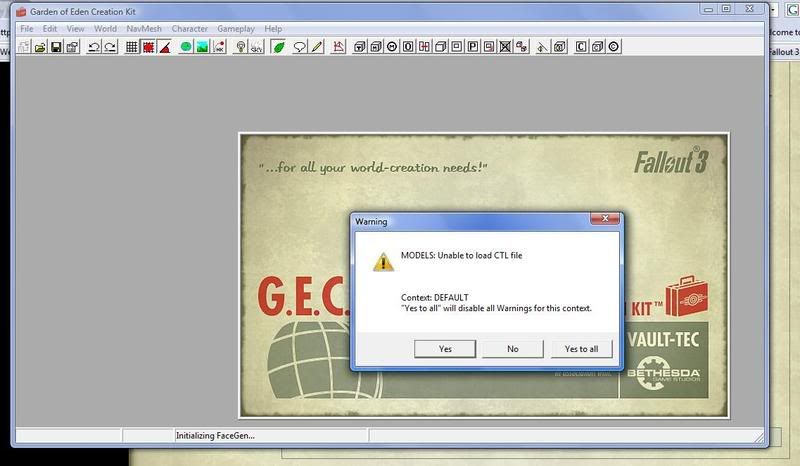Image resolution: width=800 pixels, height=466 pixels.
Task: Click Yes to all in Warning dialog
Action: 581,349
